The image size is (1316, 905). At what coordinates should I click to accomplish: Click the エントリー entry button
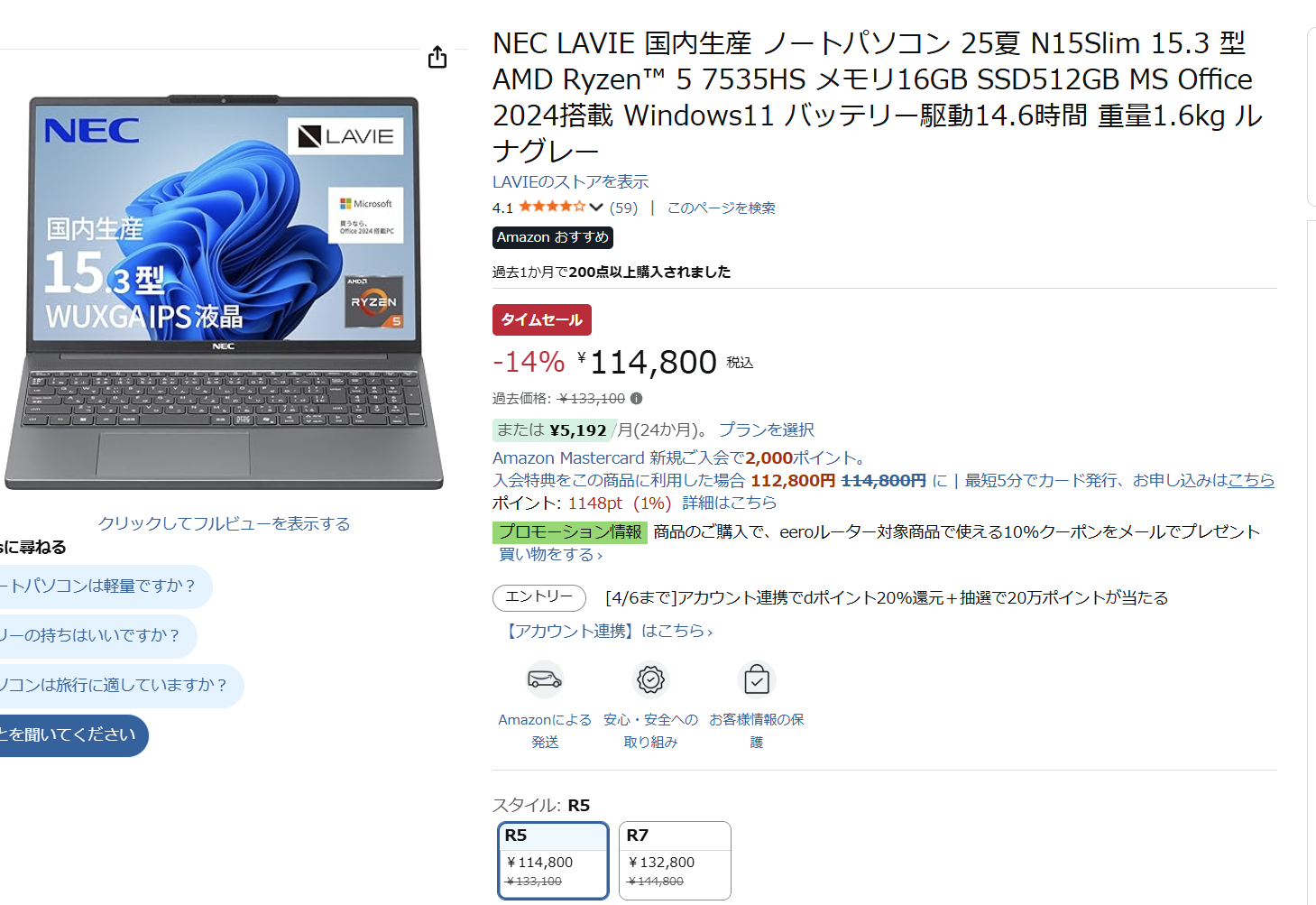539,597
